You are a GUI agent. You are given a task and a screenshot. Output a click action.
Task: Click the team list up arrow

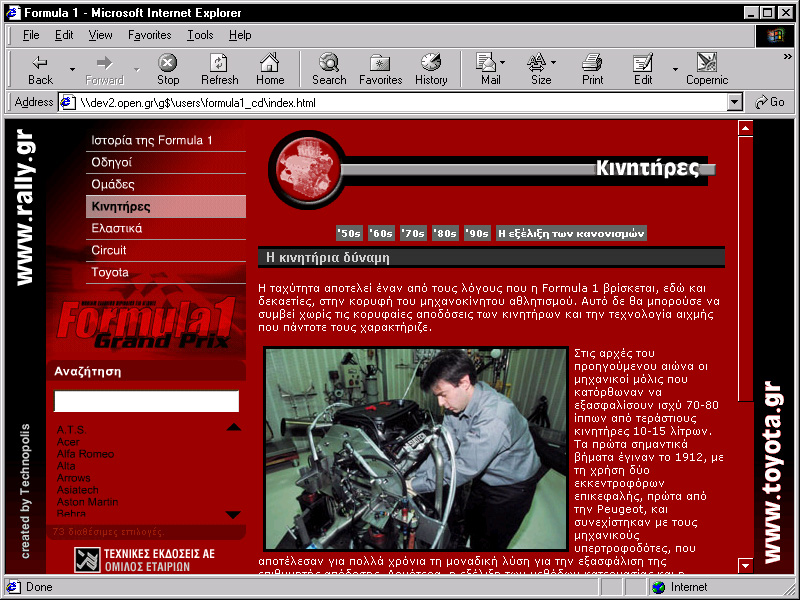(234, 427)
